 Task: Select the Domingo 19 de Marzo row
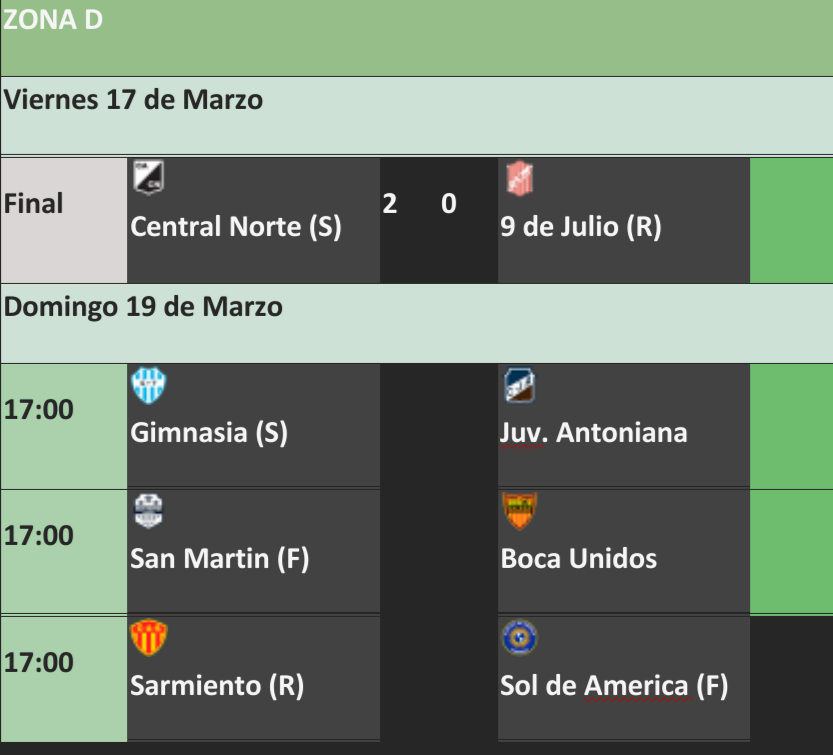416,324
